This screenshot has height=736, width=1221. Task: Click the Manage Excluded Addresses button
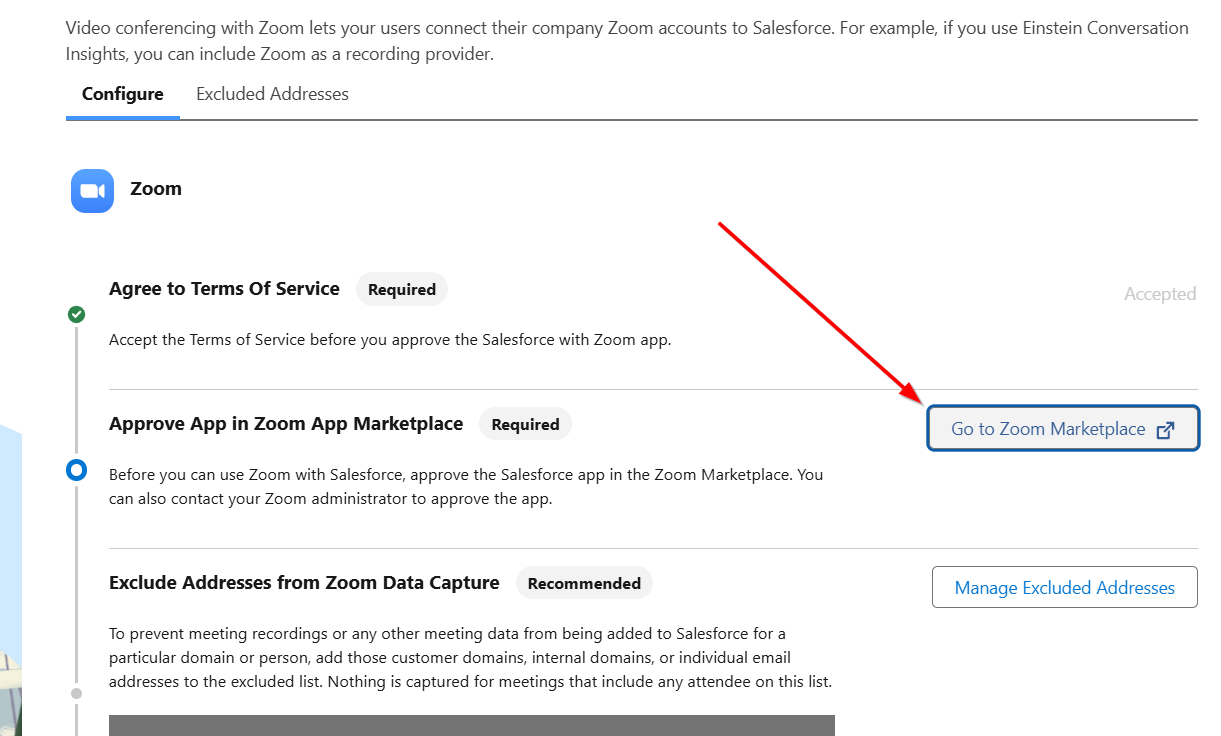(1064, 587)
